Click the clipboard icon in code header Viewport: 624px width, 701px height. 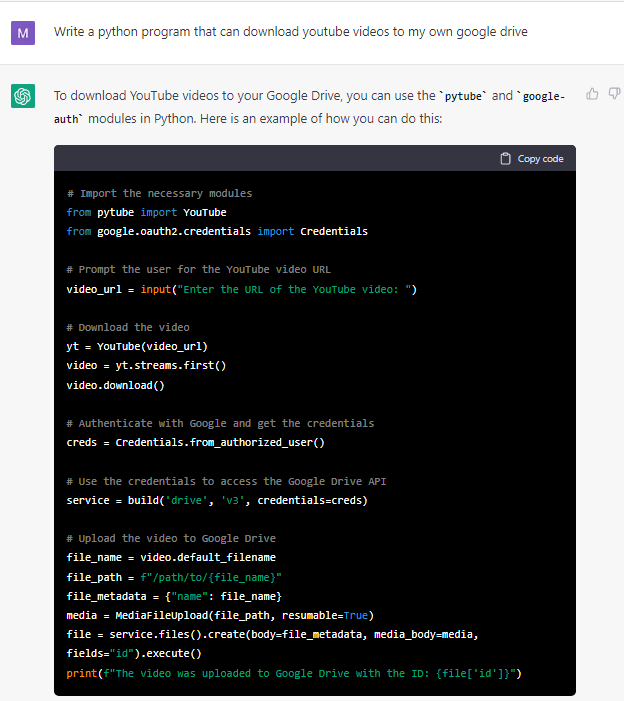[505, 159]
